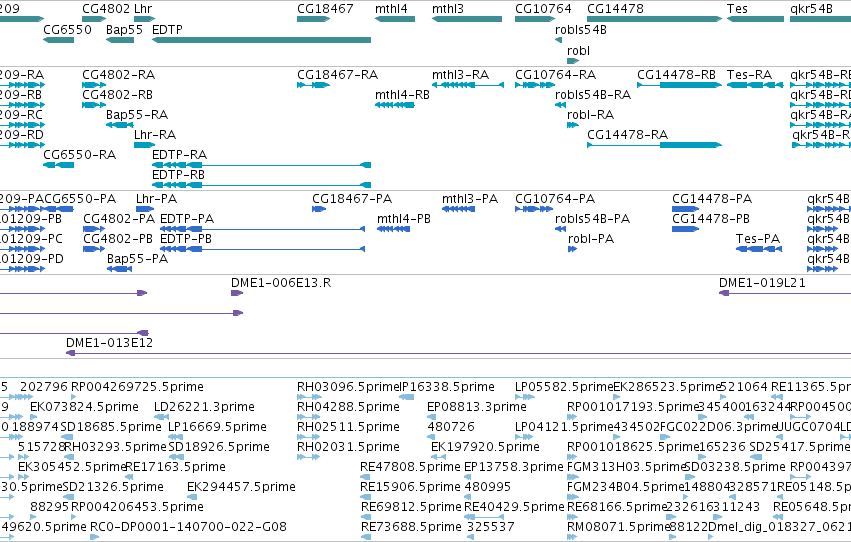
Task: Select the LD26221.3prime EST label
Action: [204, 407]
